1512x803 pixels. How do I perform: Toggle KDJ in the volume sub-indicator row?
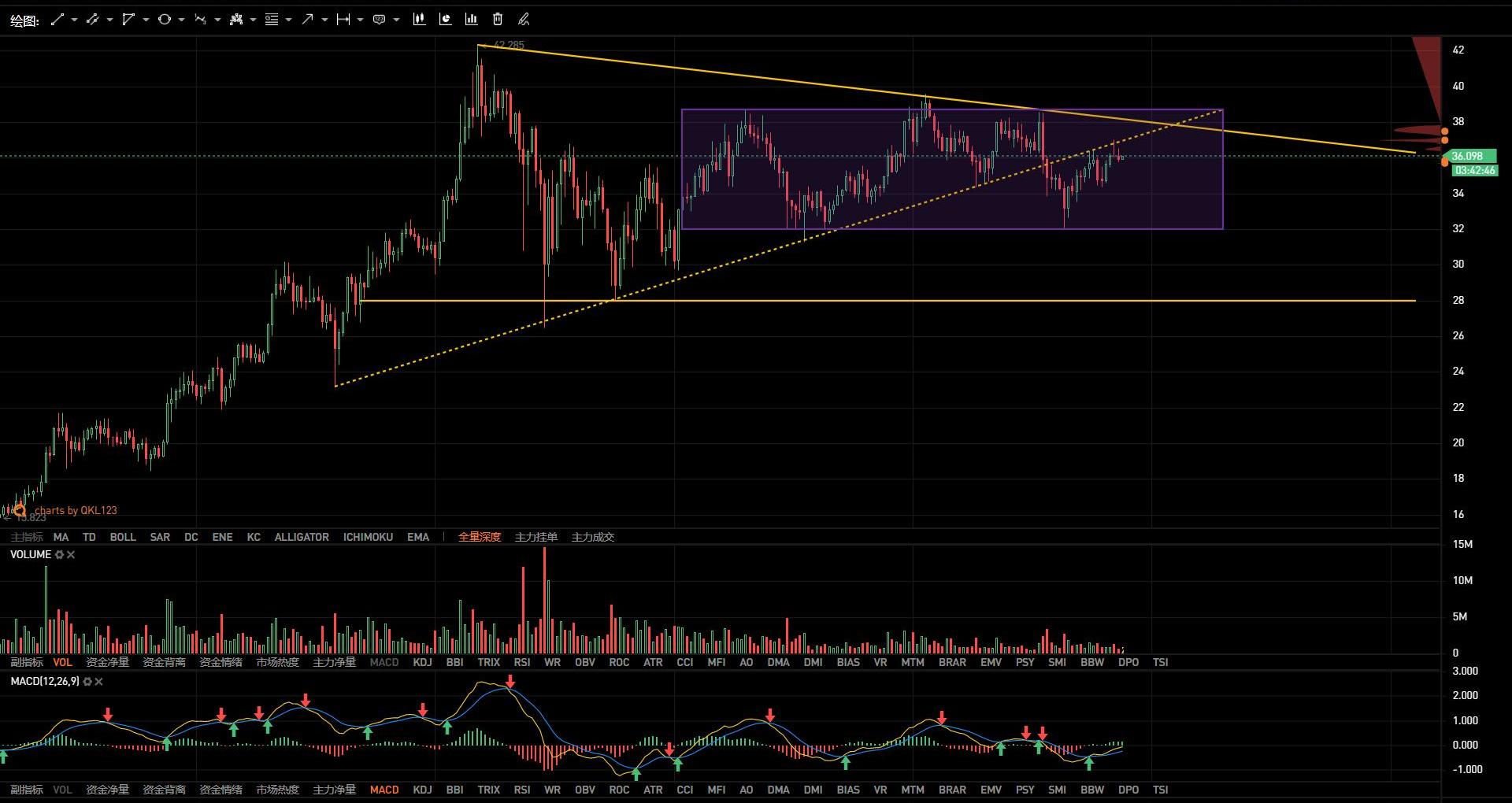tap(422, 662)
